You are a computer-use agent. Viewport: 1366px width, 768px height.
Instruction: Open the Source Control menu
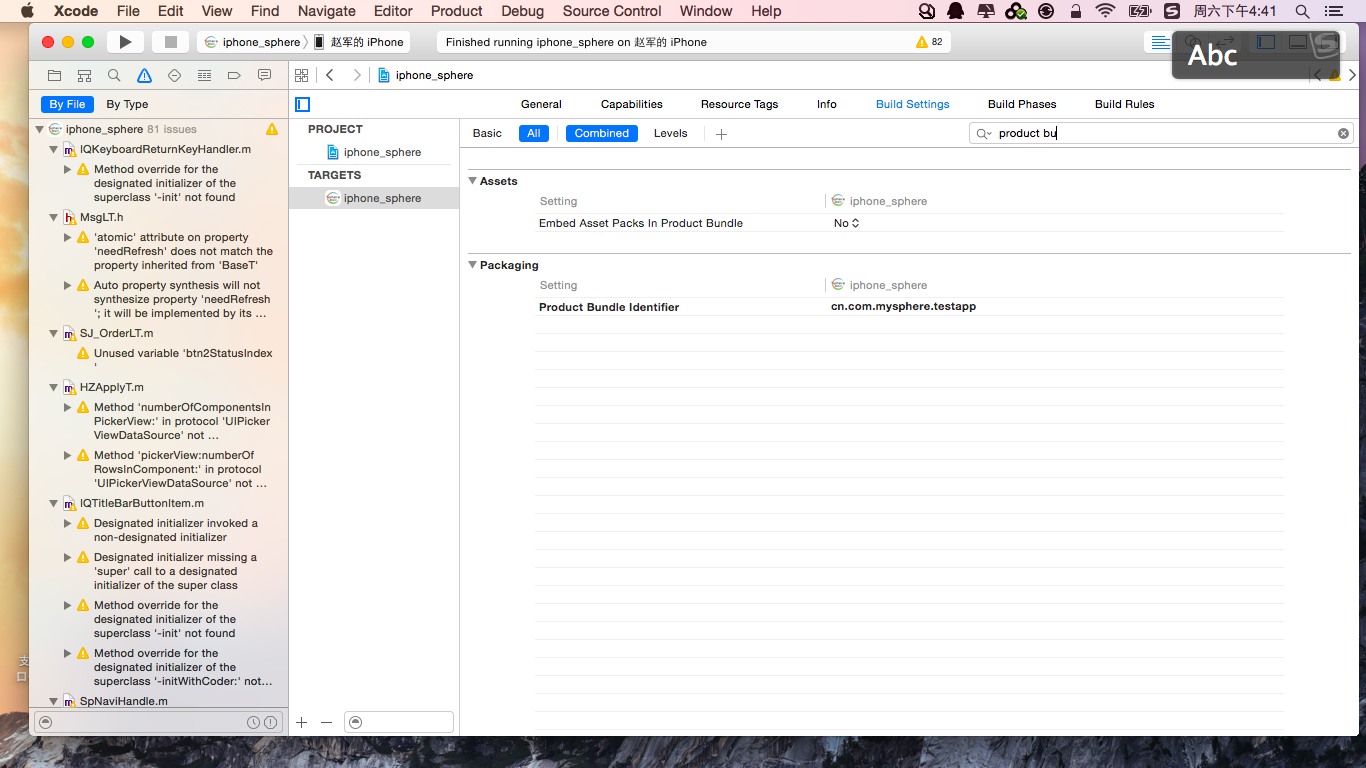pyautogui.click(x=612, y=11)
